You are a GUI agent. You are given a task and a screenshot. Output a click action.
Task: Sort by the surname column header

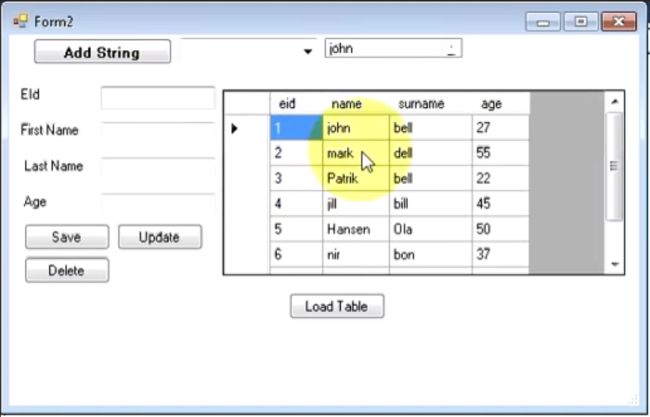point(430,103)
